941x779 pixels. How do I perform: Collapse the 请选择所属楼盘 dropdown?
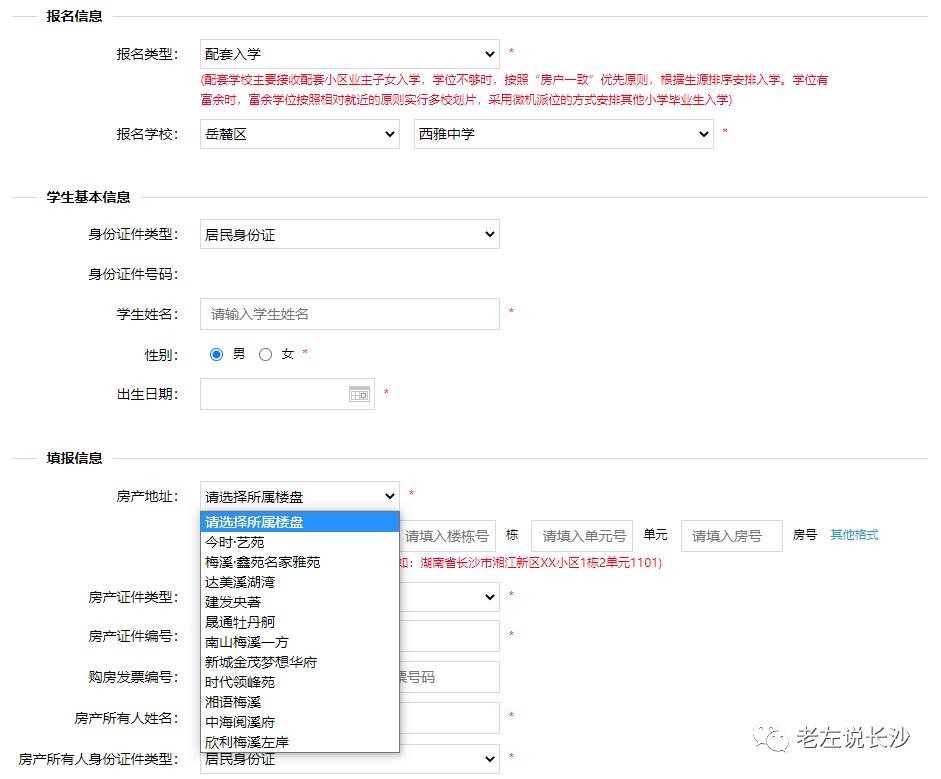(299, 496)
